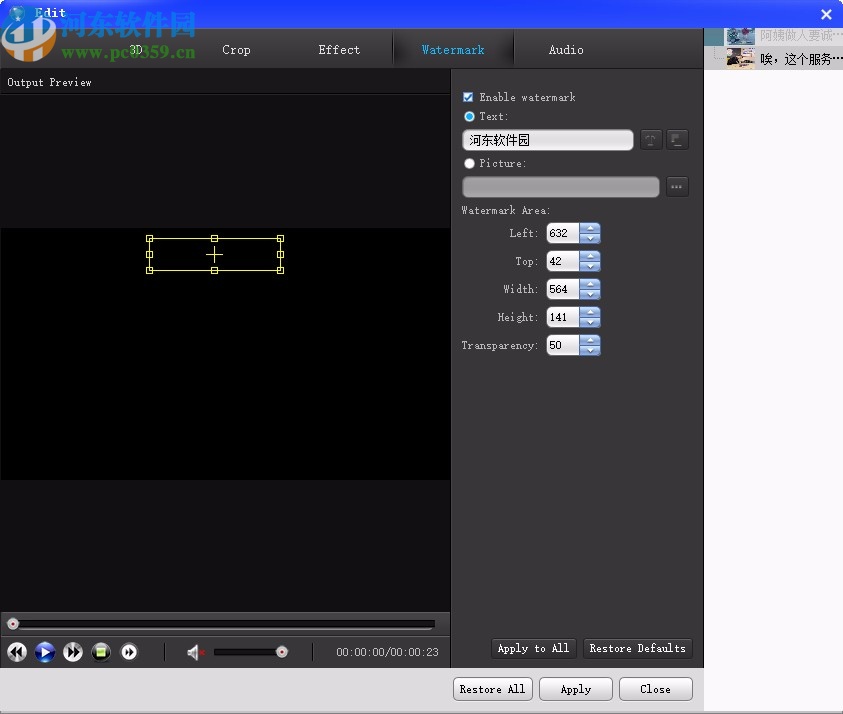Select the fast-forward playback icon

[x=72, y=652]
